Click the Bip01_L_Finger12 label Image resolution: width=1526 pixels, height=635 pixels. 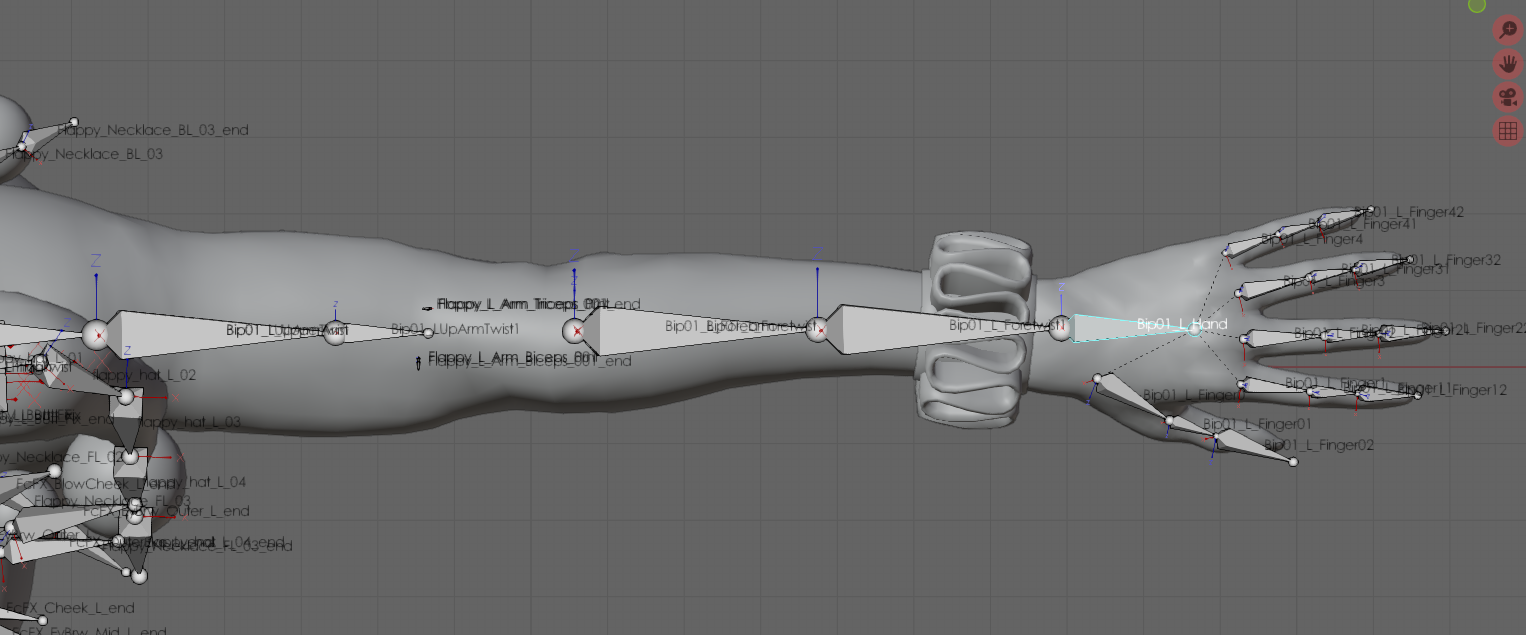[x=1452, y=390]
